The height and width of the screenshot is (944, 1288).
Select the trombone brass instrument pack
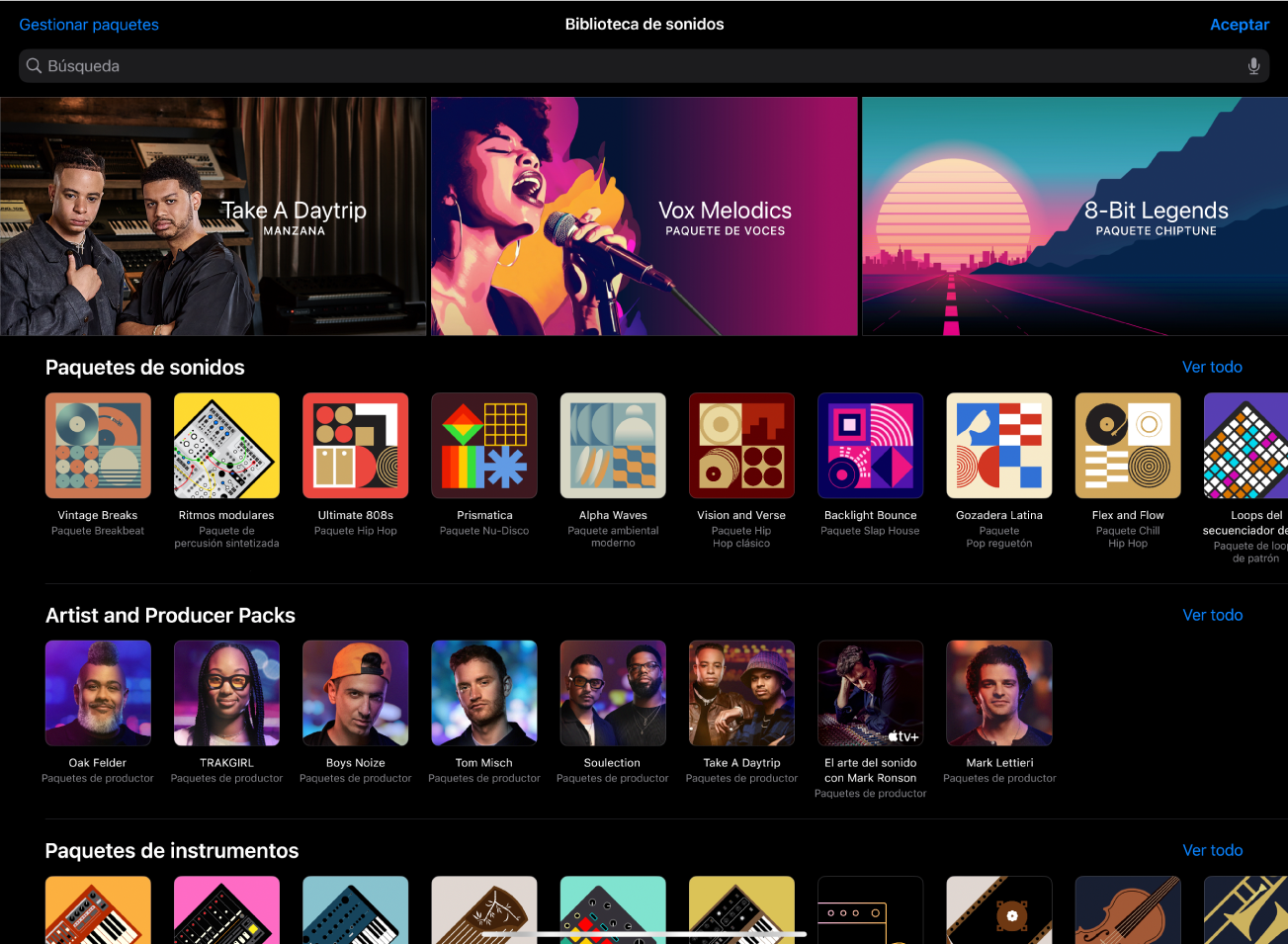coord(1247,909)
